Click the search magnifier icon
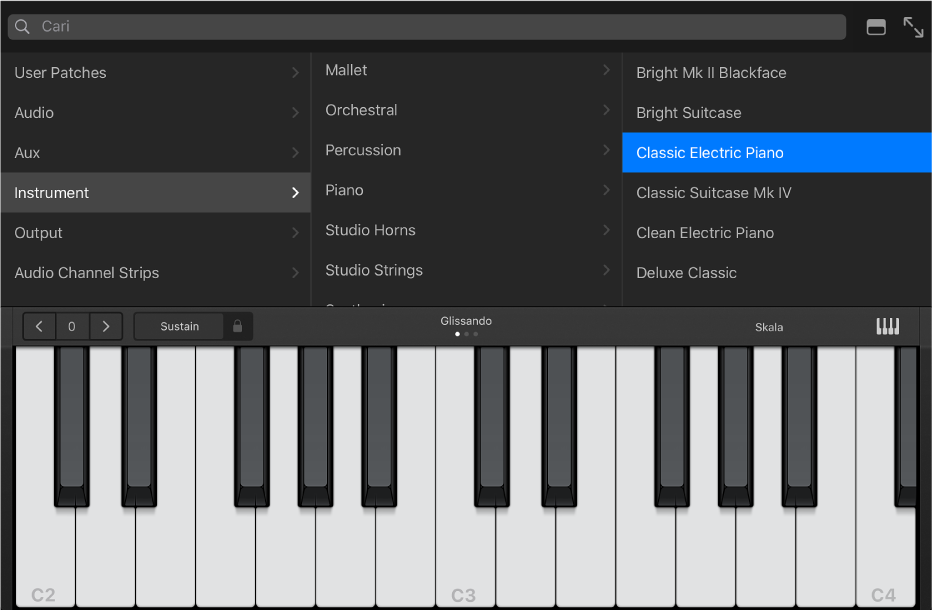 coord(22,27)
